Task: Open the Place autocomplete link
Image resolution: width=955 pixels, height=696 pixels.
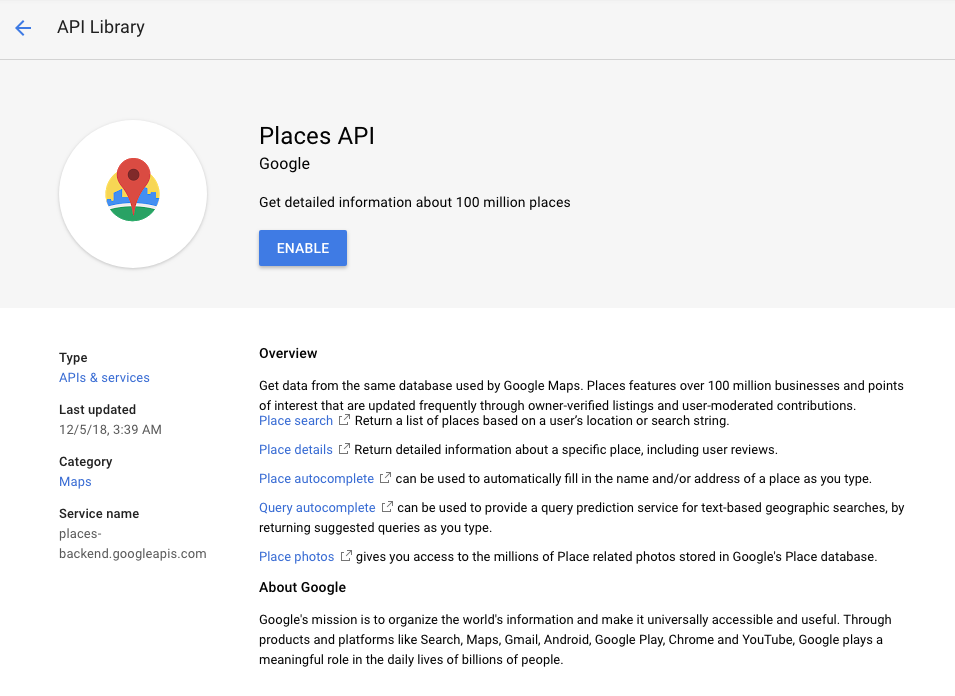Action: pos(316,479)
